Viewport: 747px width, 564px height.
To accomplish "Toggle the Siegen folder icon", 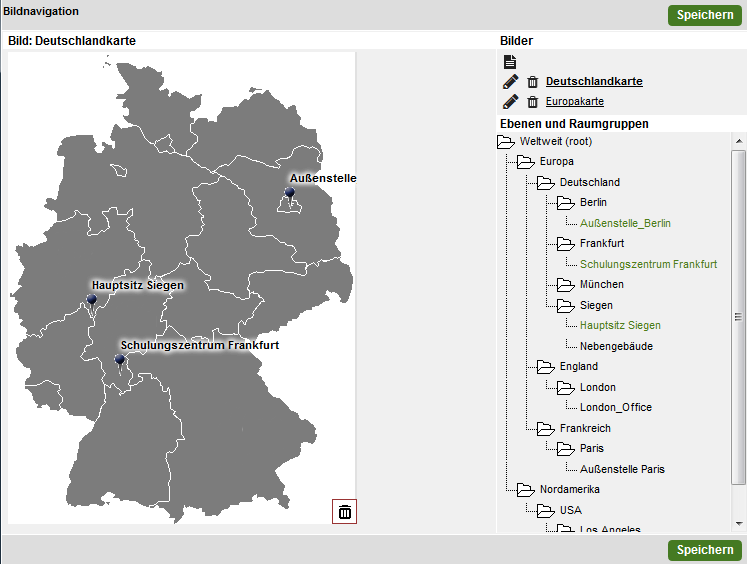I will pyautogui.click(x=565, y=305).
